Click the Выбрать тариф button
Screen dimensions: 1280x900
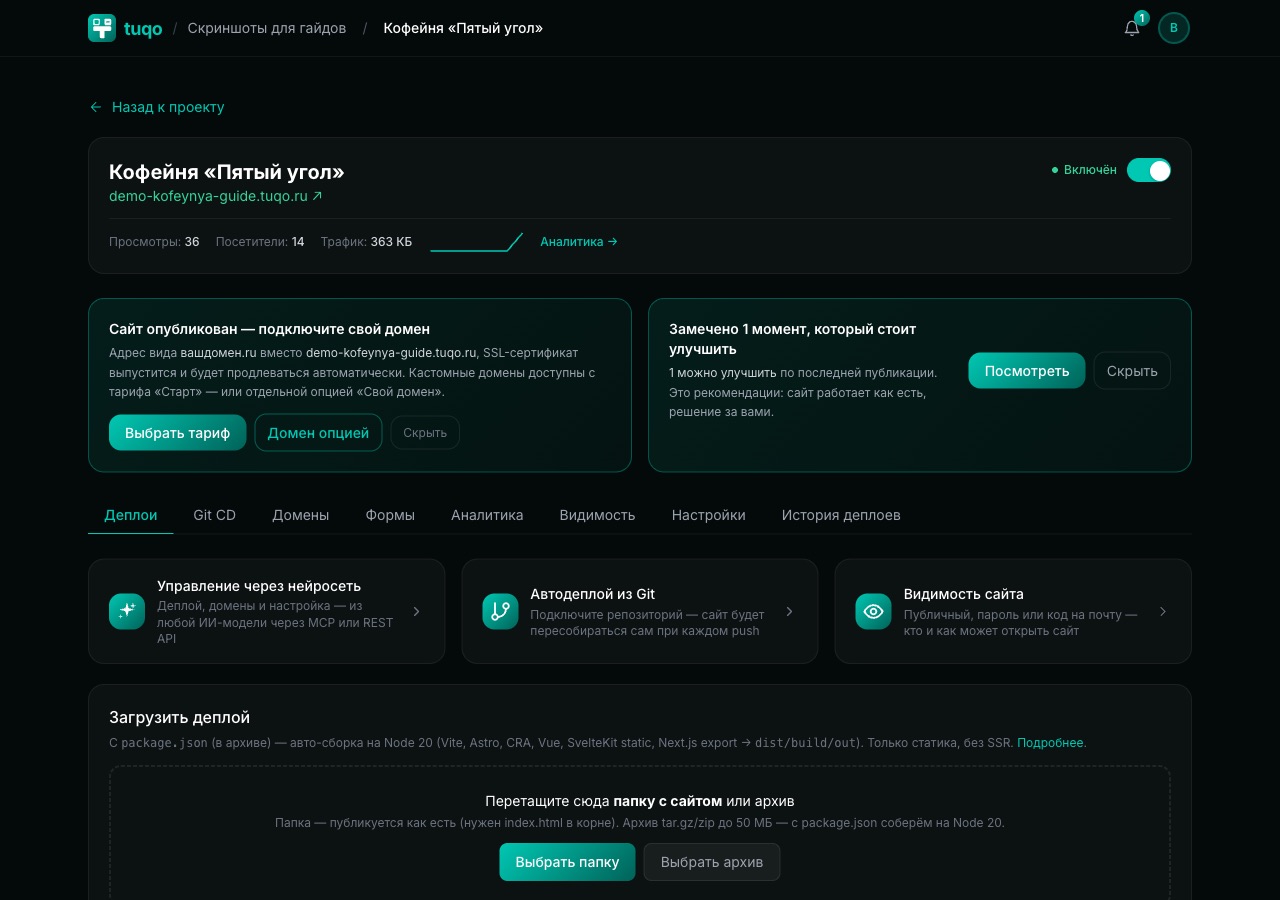[178, 433]
